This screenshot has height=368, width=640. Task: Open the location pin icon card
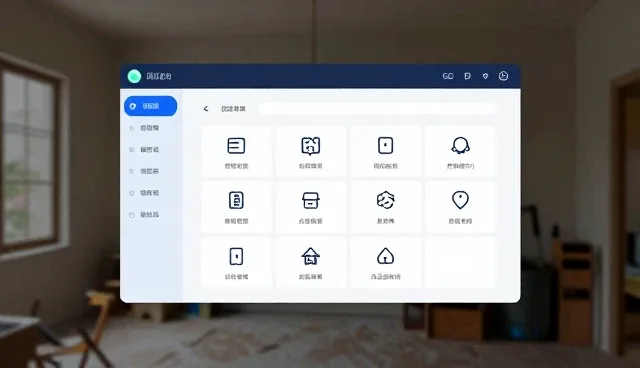pyautogui.click(x=460, y=207)
